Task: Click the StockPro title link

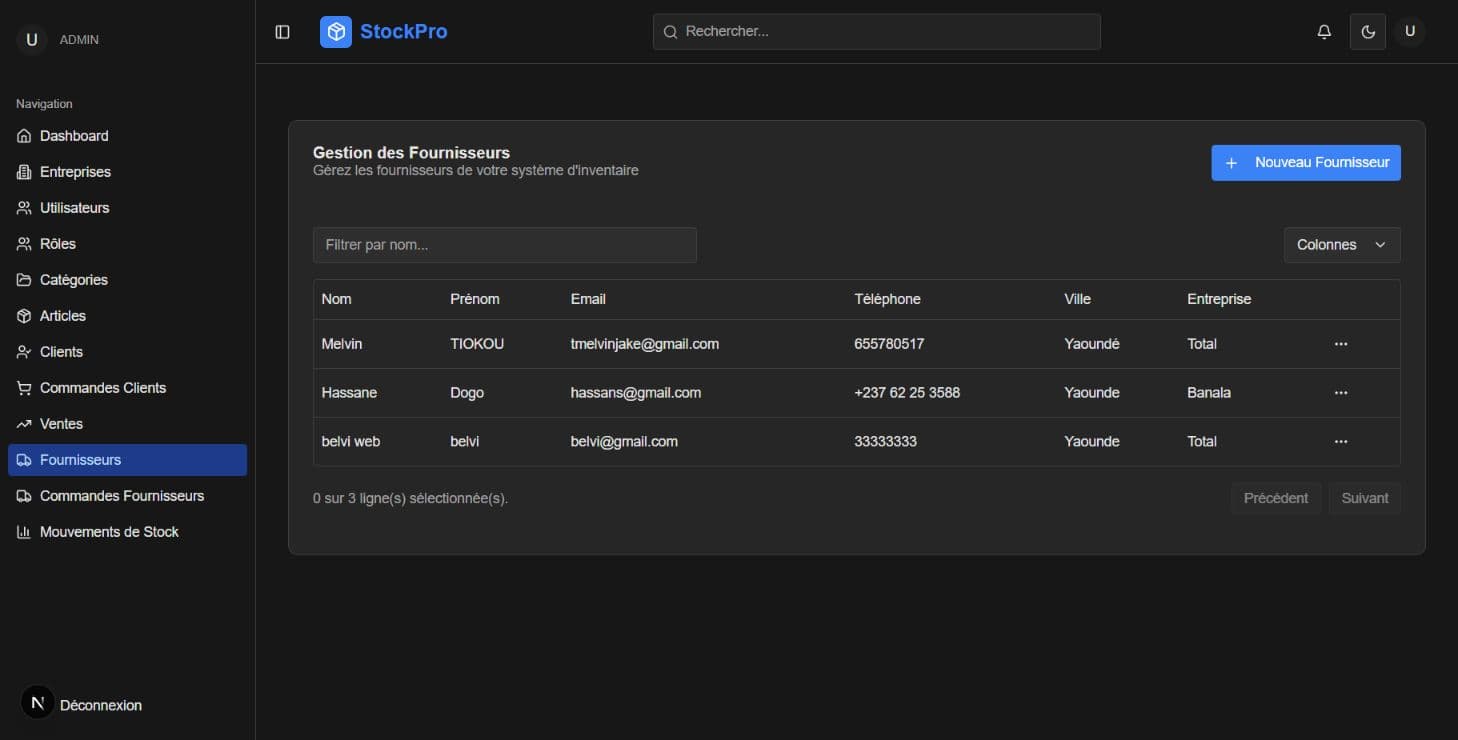Action: tap(404, 32)
